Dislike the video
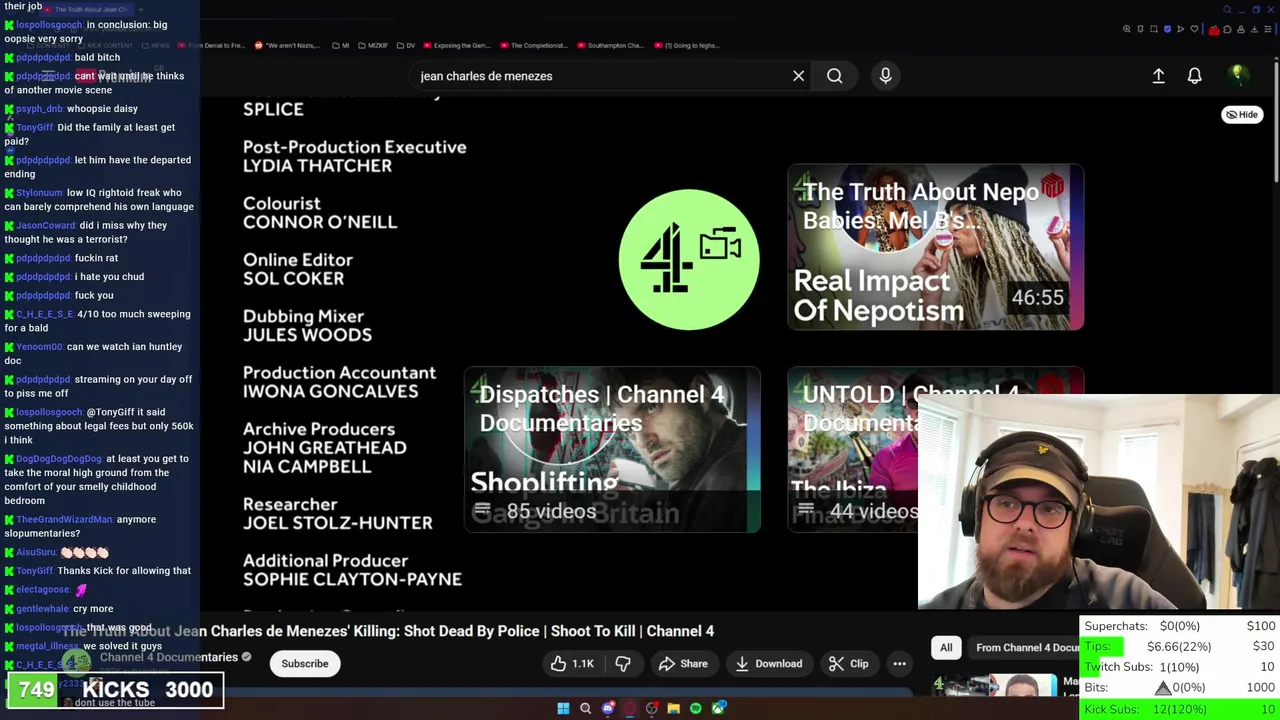Viewport: 1280px width, 720px height. [x=622, y=664]
